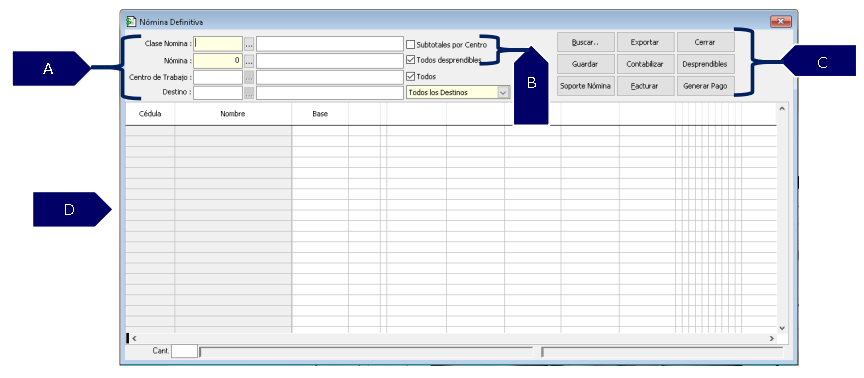
Task: Open lookup ellipsis beside Clase Nomina
Action: [249, 44]
